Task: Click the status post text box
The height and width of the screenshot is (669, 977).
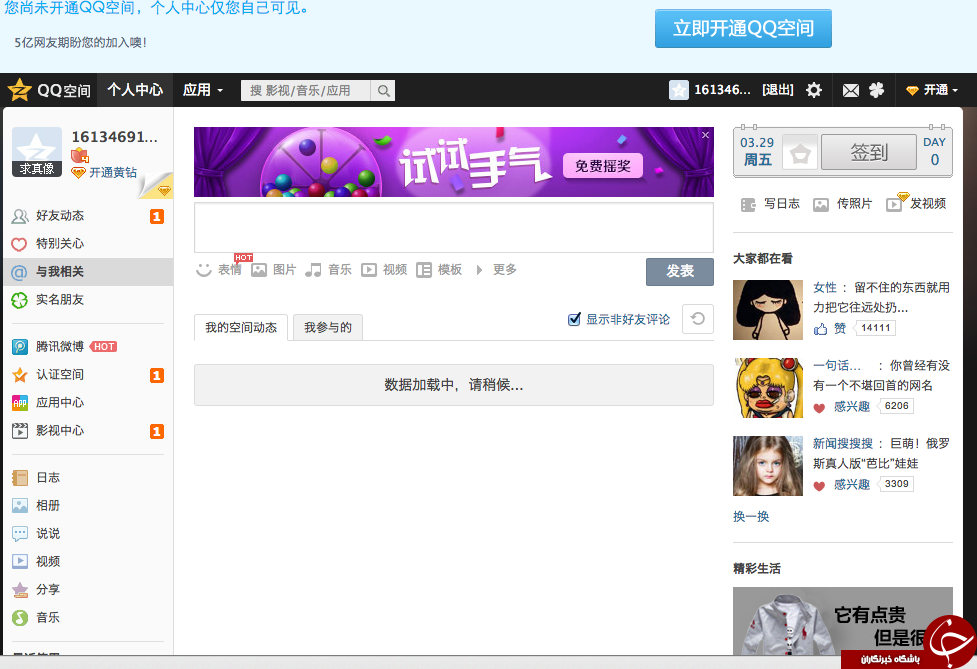Action: [454, 227]
